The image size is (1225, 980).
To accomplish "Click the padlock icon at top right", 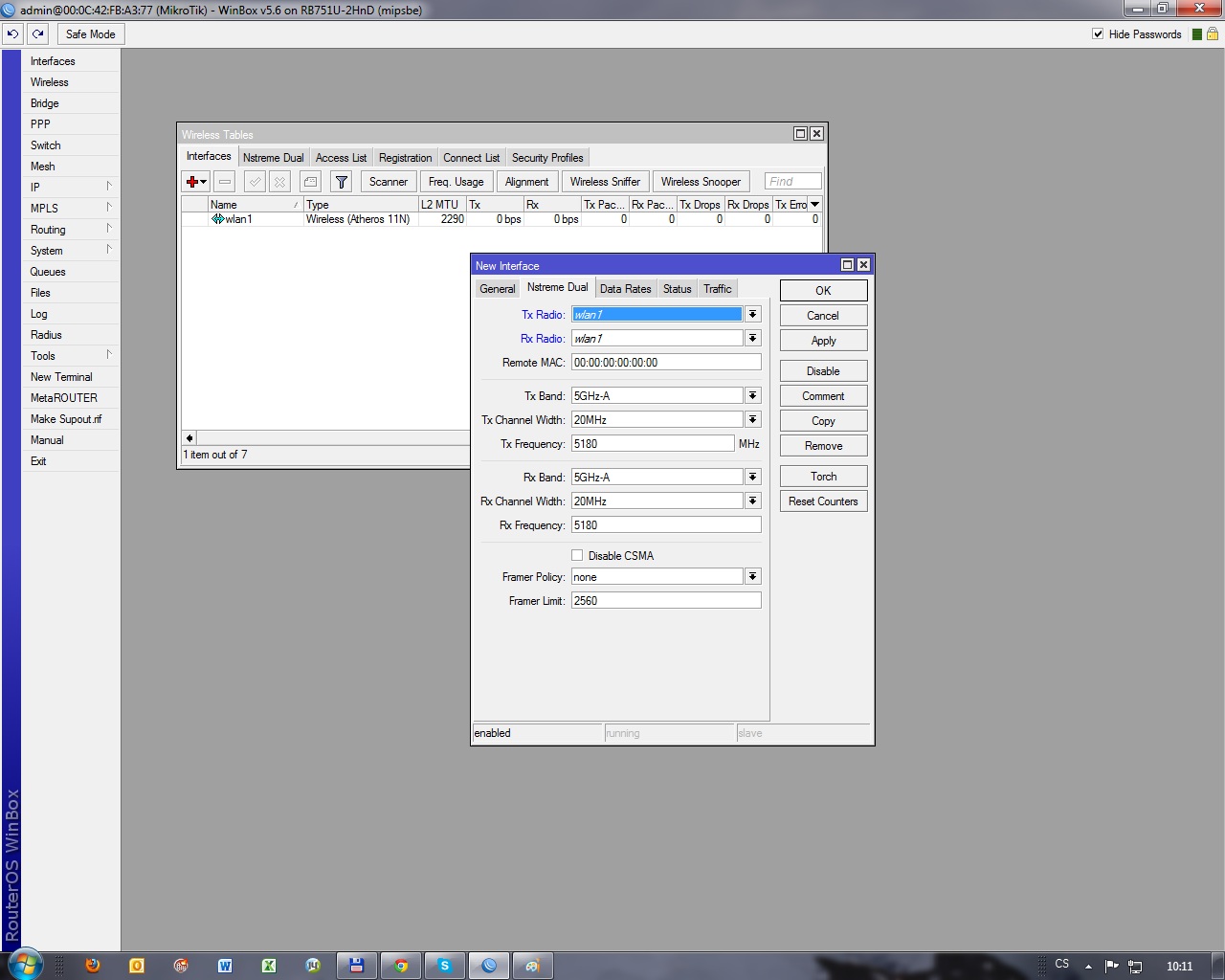I will coord(1213,33).
